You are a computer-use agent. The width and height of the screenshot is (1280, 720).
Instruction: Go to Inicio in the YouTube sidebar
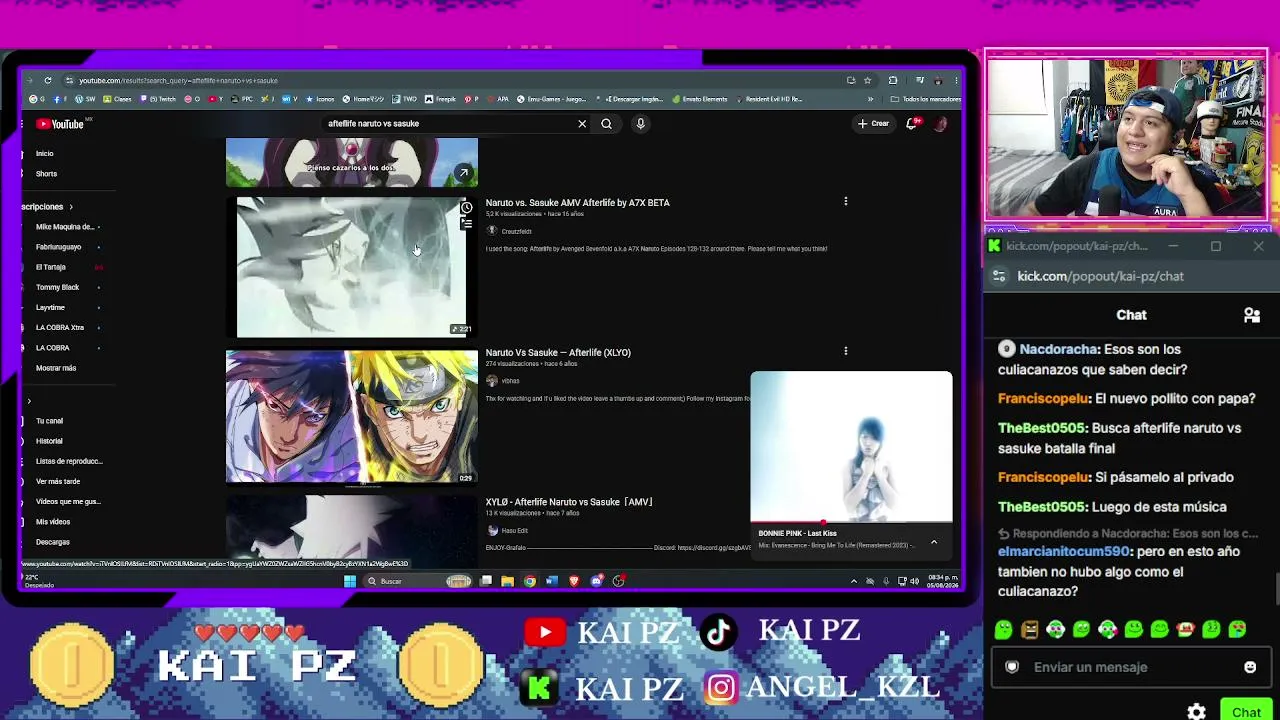tap(45, 154)
